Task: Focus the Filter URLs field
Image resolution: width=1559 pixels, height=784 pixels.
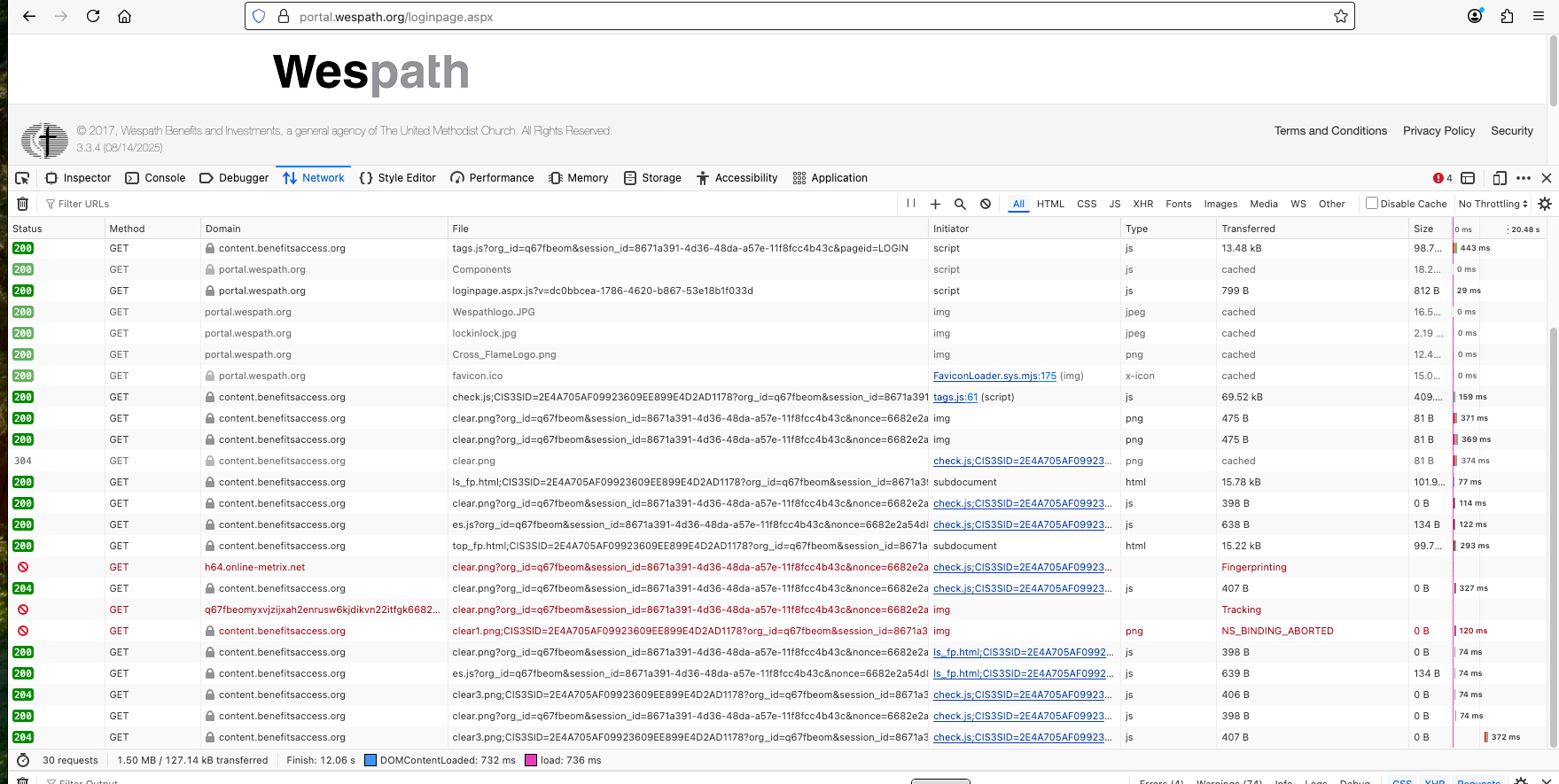Action: pos(470,204)
